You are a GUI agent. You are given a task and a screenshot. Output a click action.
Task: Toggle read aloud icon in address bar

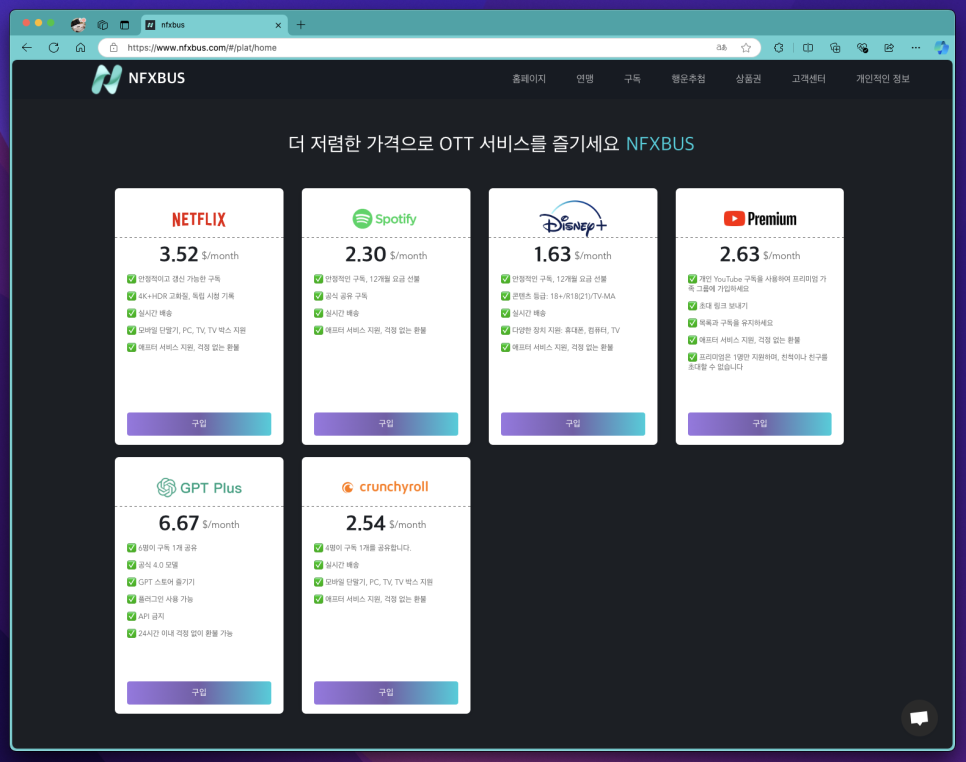point(721,47)
